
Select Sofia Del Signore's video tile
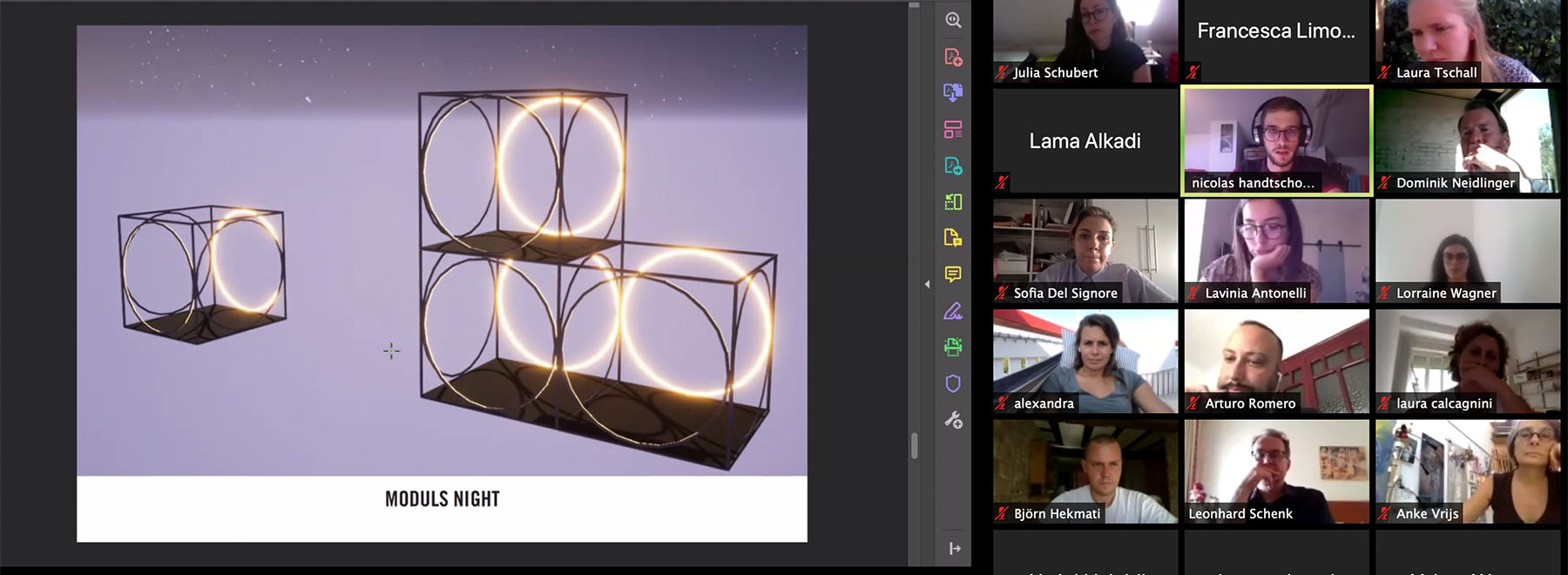[x=1085, y=251]
